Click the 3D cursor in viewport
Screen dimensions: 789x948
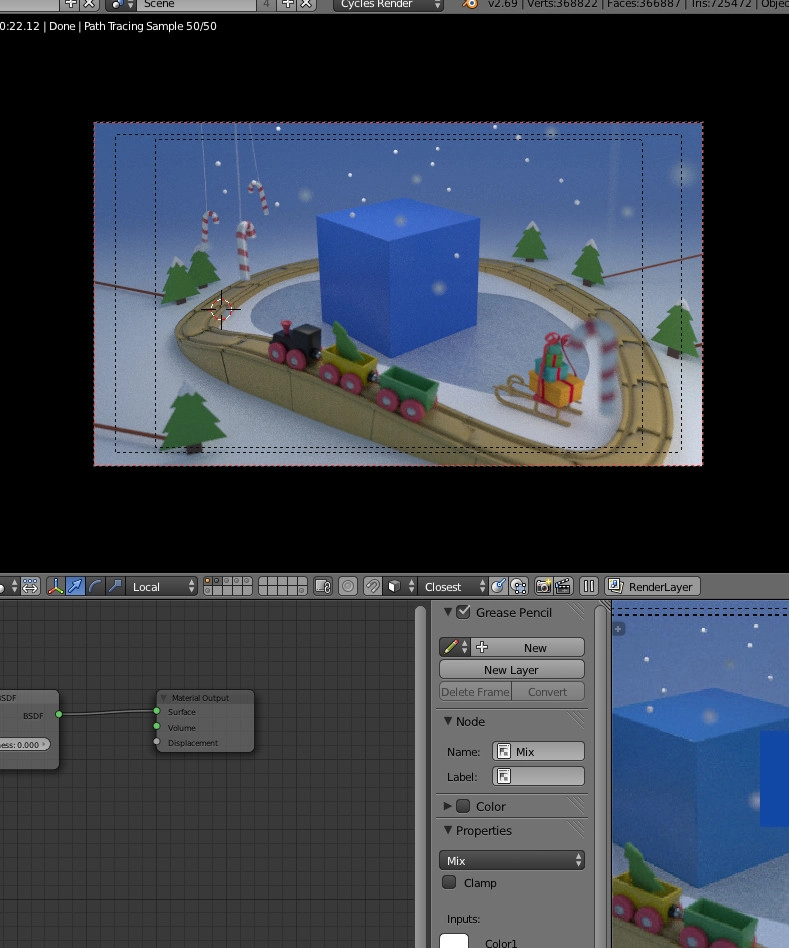point(221,309)
